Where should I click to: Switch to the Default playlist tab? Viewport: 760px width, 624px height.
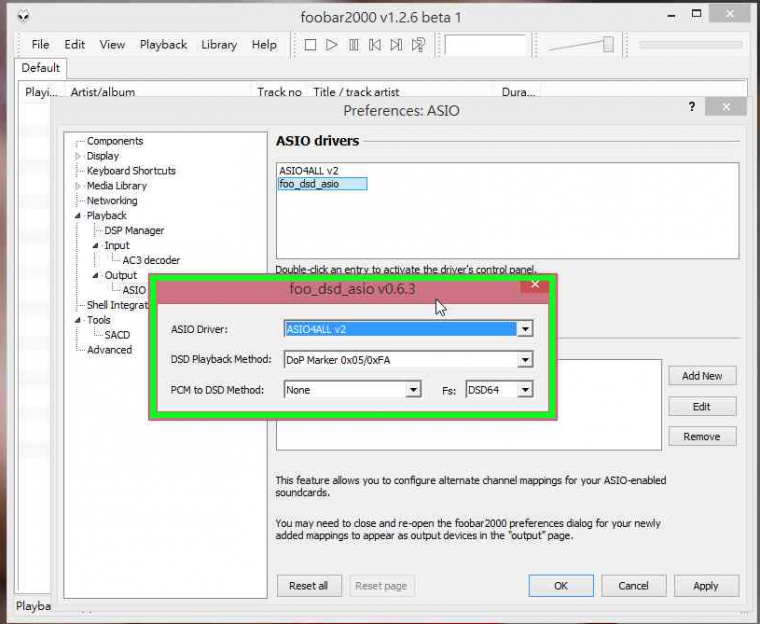tap(41, 68)
